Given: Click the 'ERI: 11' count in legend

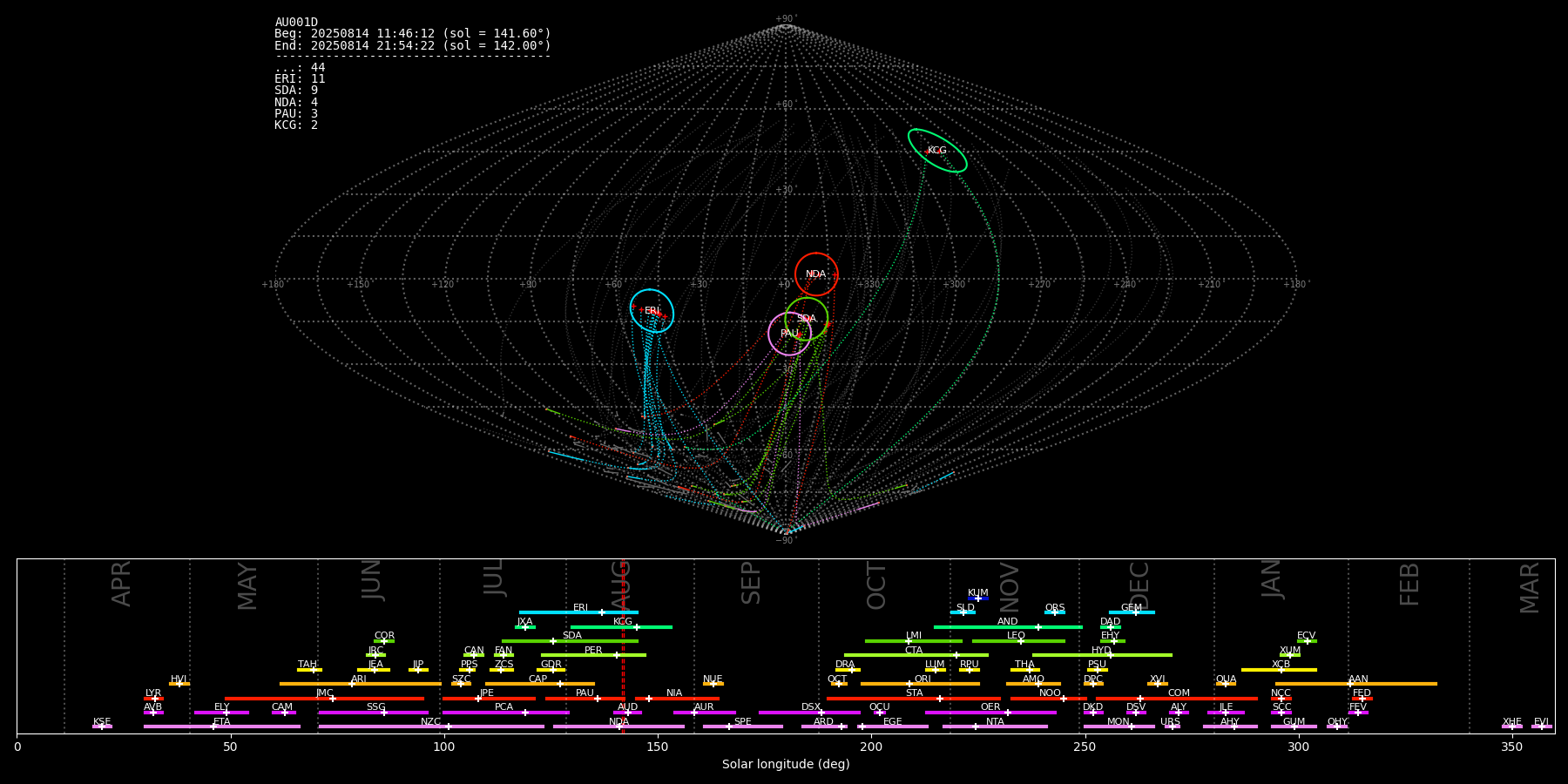Looking at the screenshot, I should 300,79.
